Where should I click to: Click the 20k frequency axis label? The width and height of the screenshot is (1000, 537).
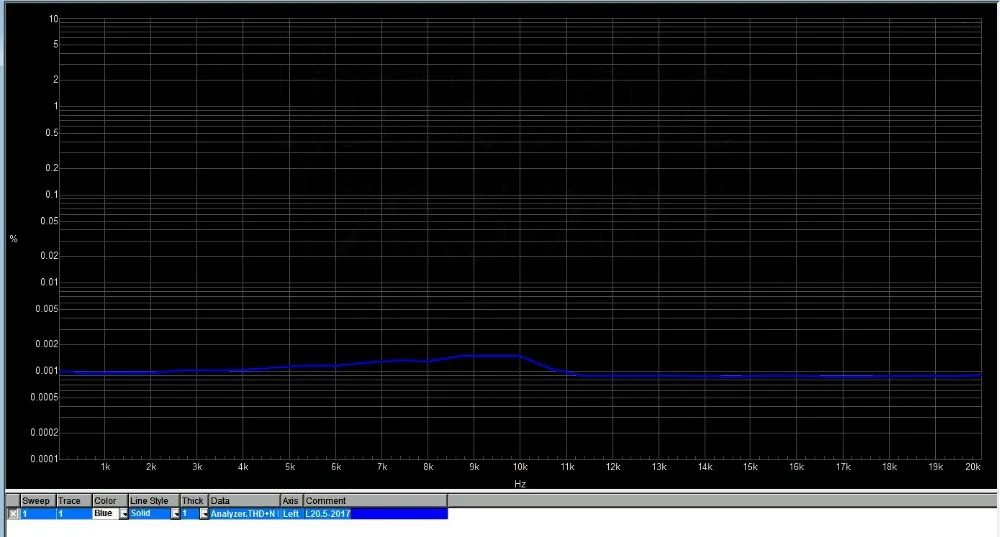coord(973,467)
